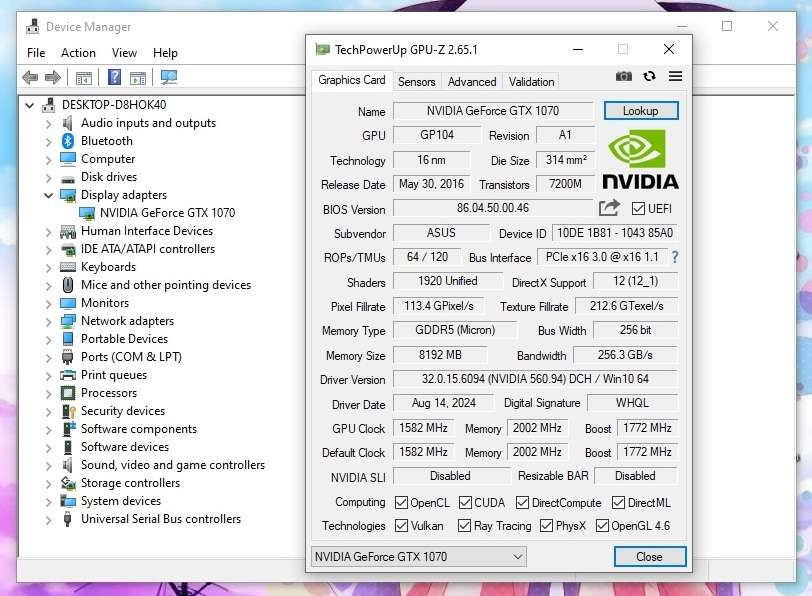Refresh GPU-Z readings with the refresh icon

pos(650,76)
